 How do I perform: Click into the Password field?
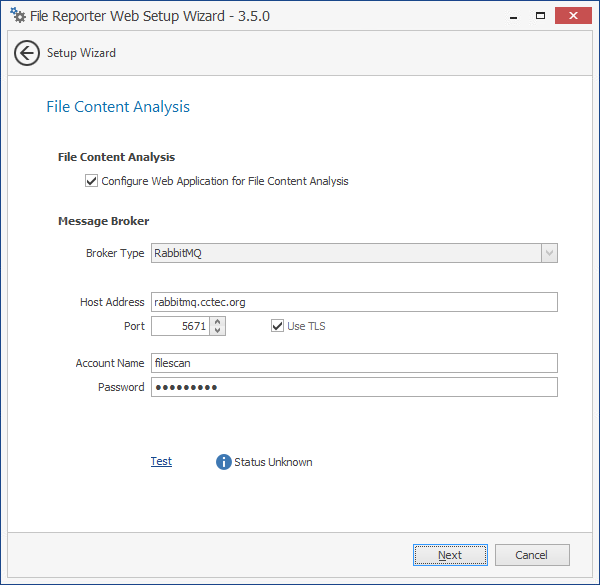pos(354,387)
